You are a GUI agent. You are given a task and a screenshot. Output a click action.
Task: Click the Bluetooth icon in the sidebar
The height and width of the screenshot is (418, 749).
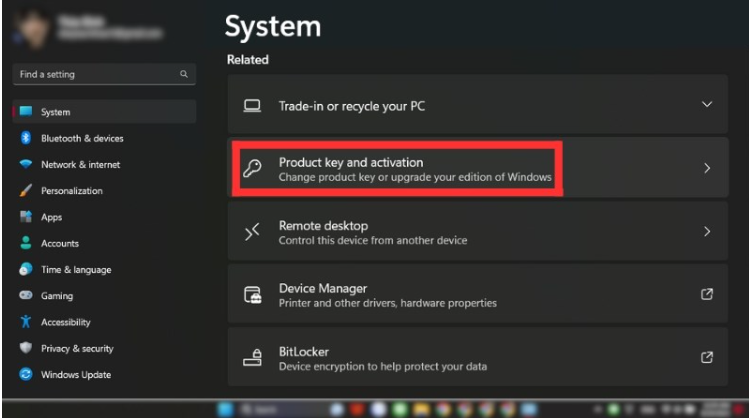[x=26, y=139]
